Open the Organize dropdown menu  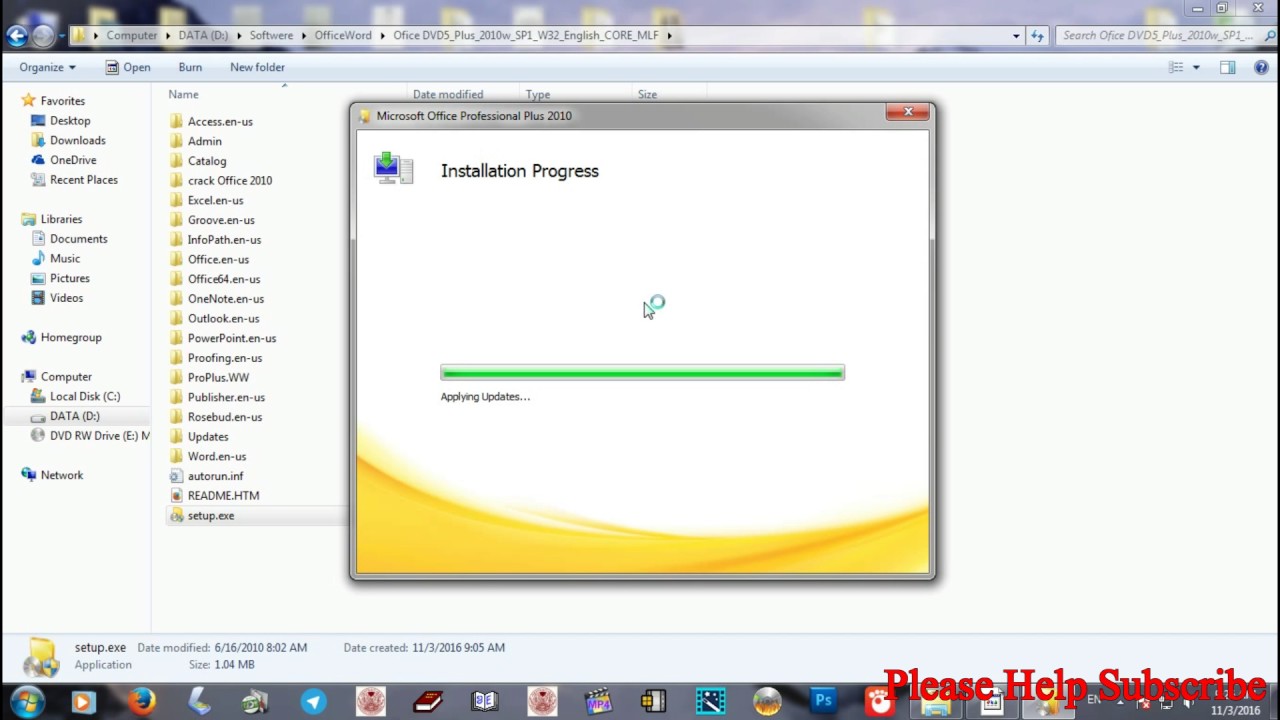(x=47, y=67)
